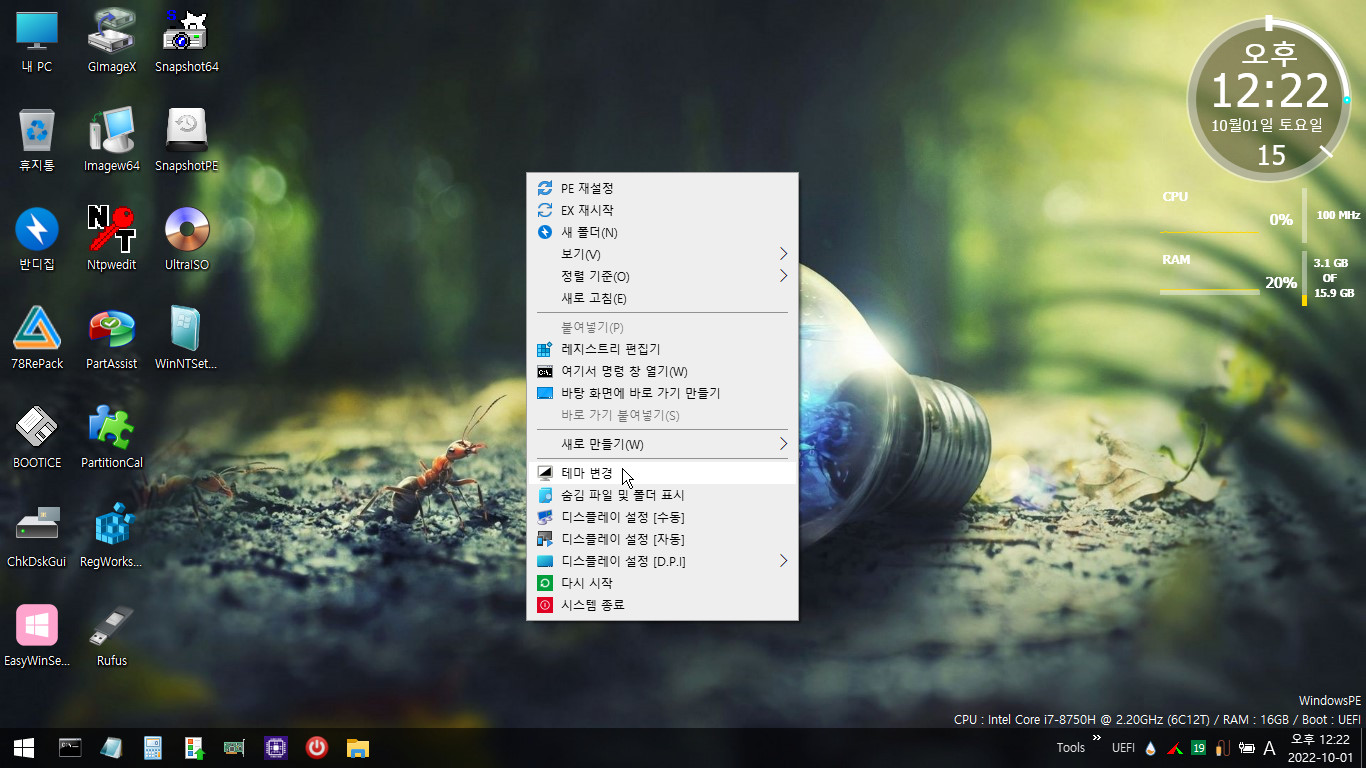Open Command Prompt from taskbar
The image size is (1366, 768).
(x=70, y=747)
